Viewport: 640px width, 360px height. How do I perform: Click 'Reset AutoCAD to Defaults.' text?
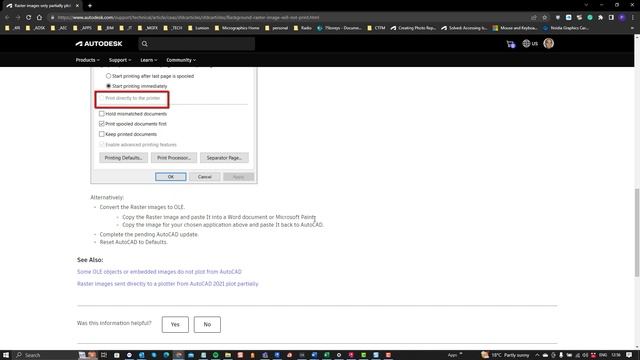[133, 242]
